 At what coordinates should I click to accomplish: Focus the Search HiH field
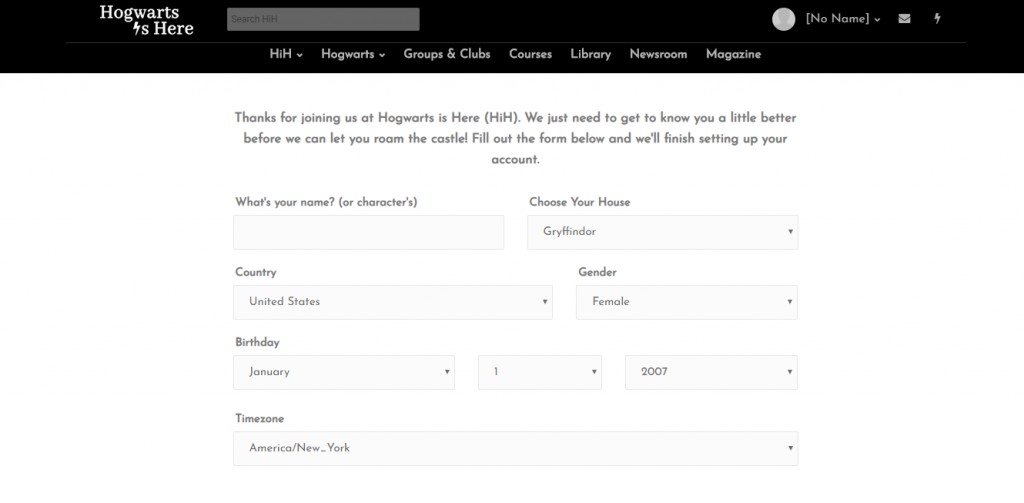click(x=323, y=19)
